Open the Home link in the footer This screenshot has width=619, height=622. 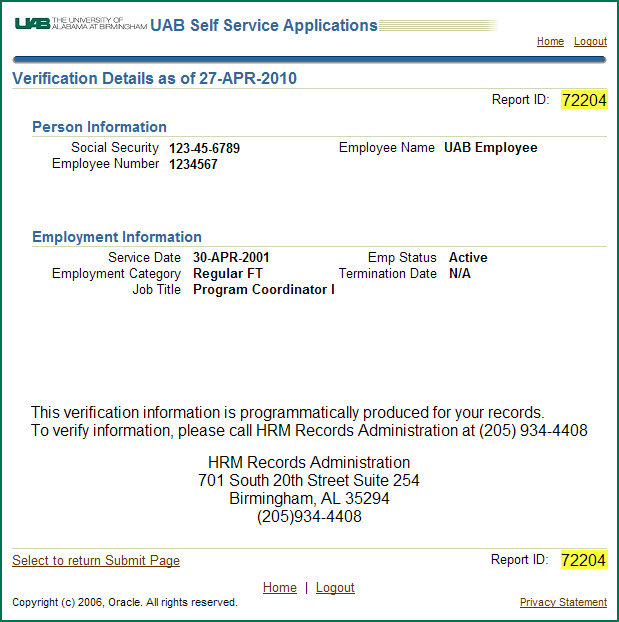click(x=280, y=587)
